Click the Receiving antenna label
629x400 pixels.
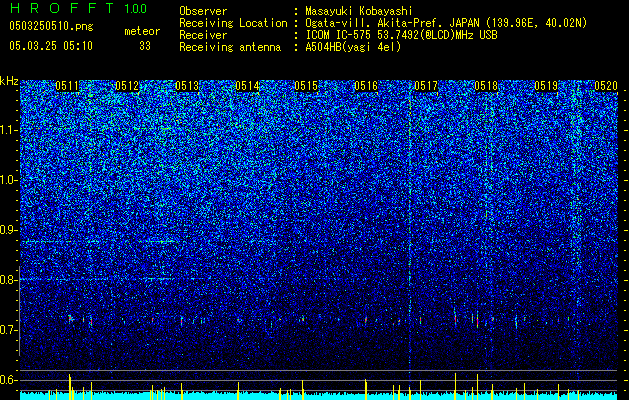point(230,47)
